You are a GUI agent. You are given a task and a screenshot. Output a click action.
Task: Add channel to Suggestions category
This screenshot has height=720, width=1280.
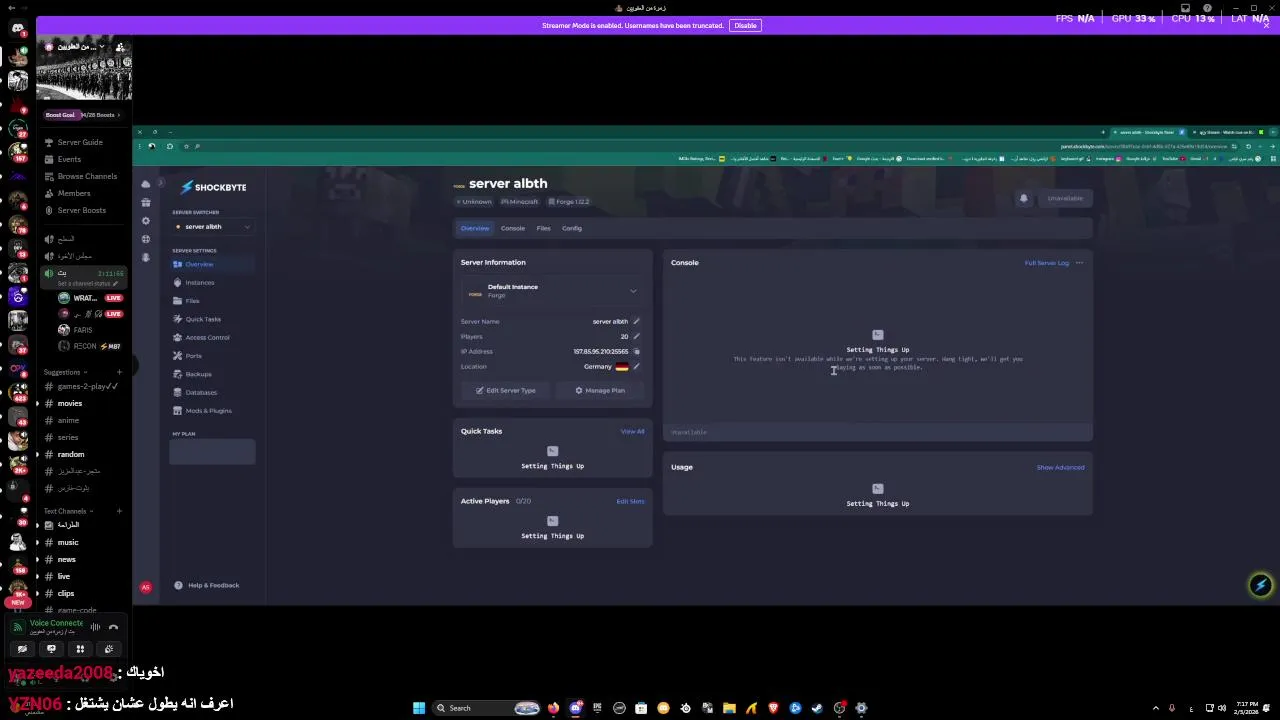click(119, 372)
